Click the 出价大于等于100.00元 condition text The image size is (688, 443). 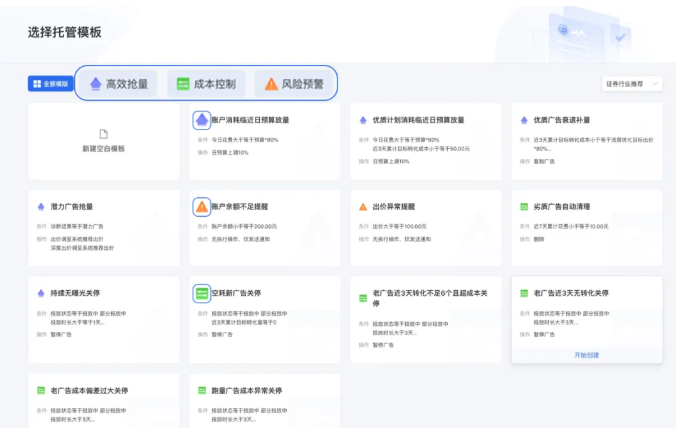click(x=400, y=227)
